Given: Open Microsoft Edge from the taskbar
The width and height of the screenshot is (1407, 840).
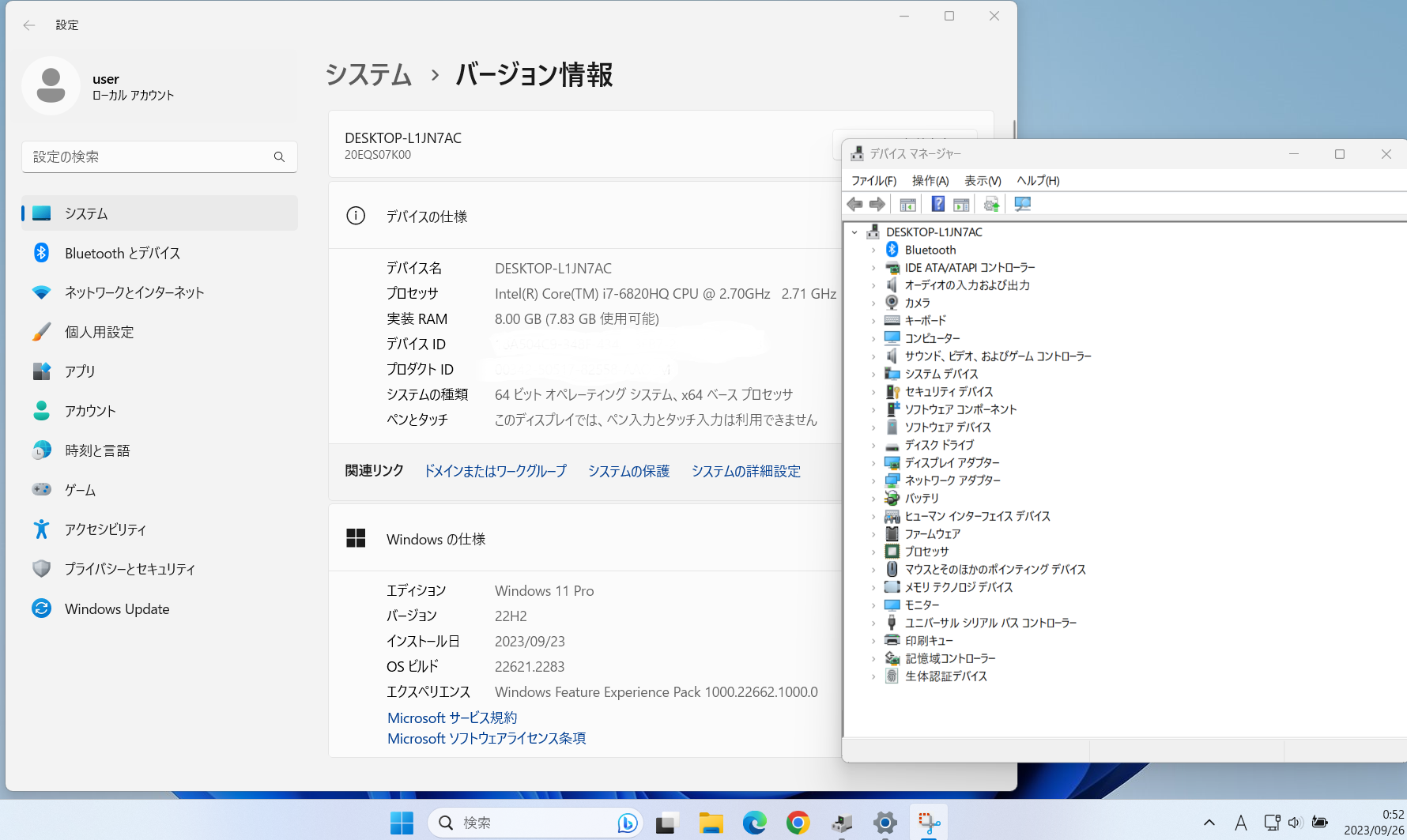Looking at the screenshot, I should coord(755,823).
